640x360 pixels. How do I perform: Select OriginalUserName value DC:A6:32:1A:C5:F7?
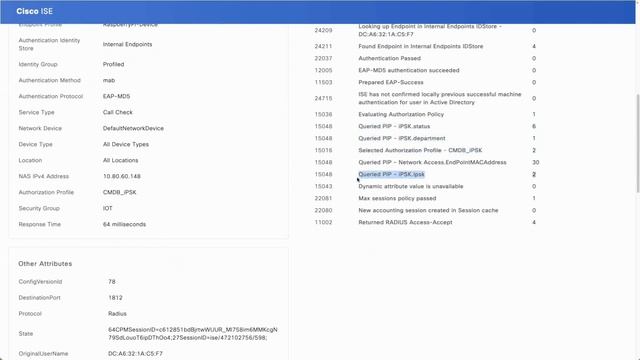135,353
